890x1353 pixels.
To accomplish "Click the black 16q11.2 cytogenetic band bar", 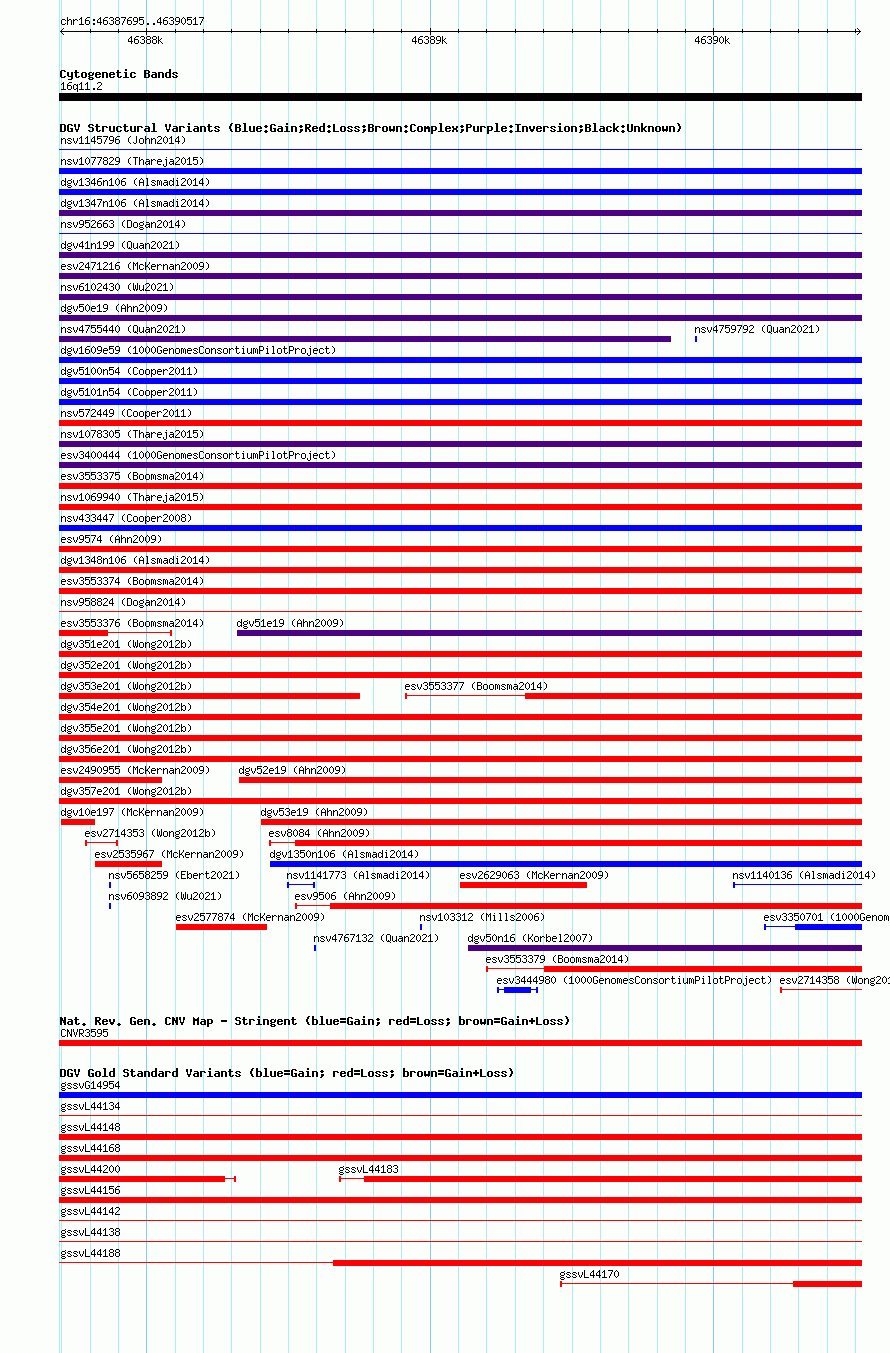I will [x=460, y=97].
